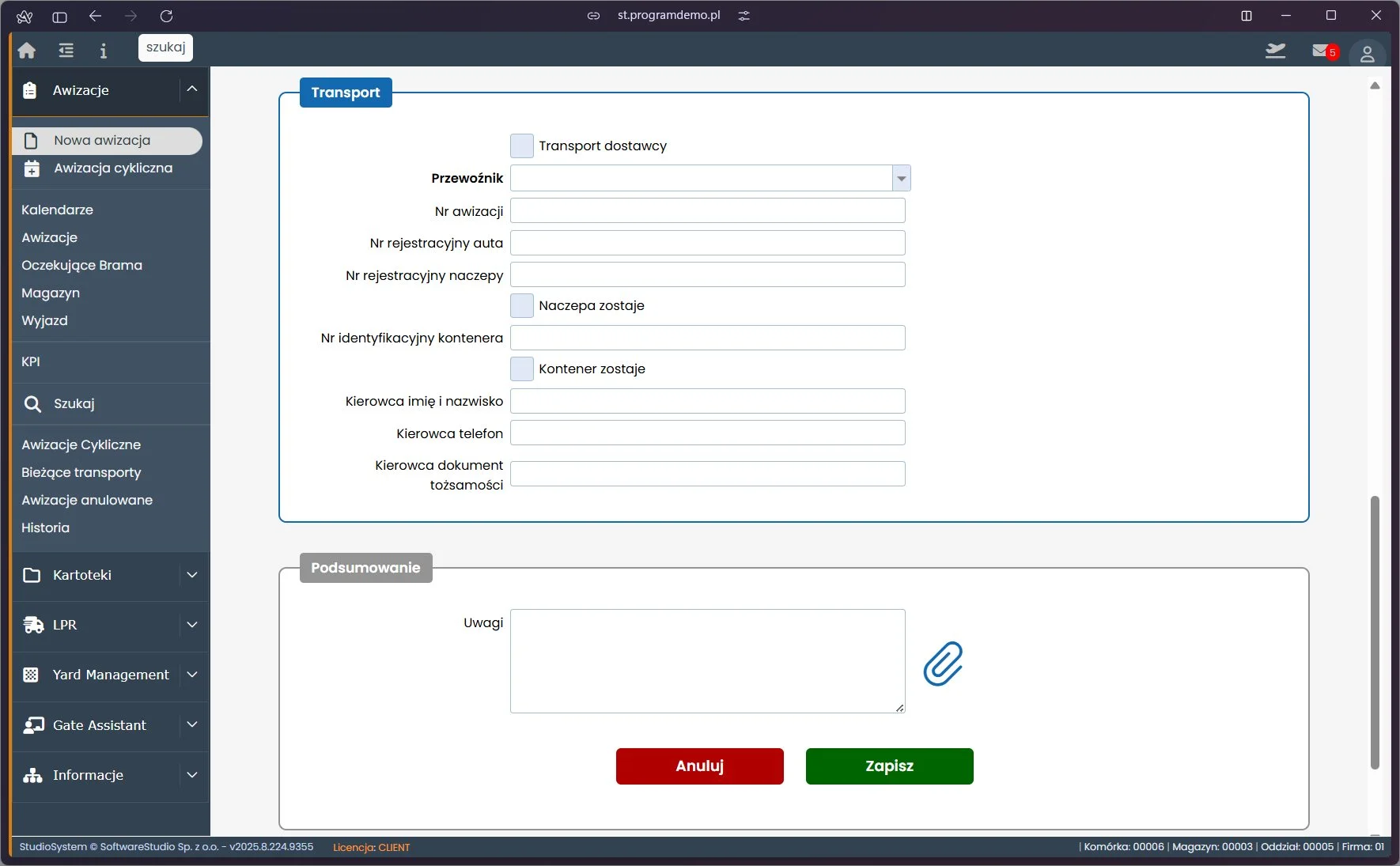Viewport: 1400px width, 866px height.
Task: Open the information icon in top bar
Action: point(103,50)
